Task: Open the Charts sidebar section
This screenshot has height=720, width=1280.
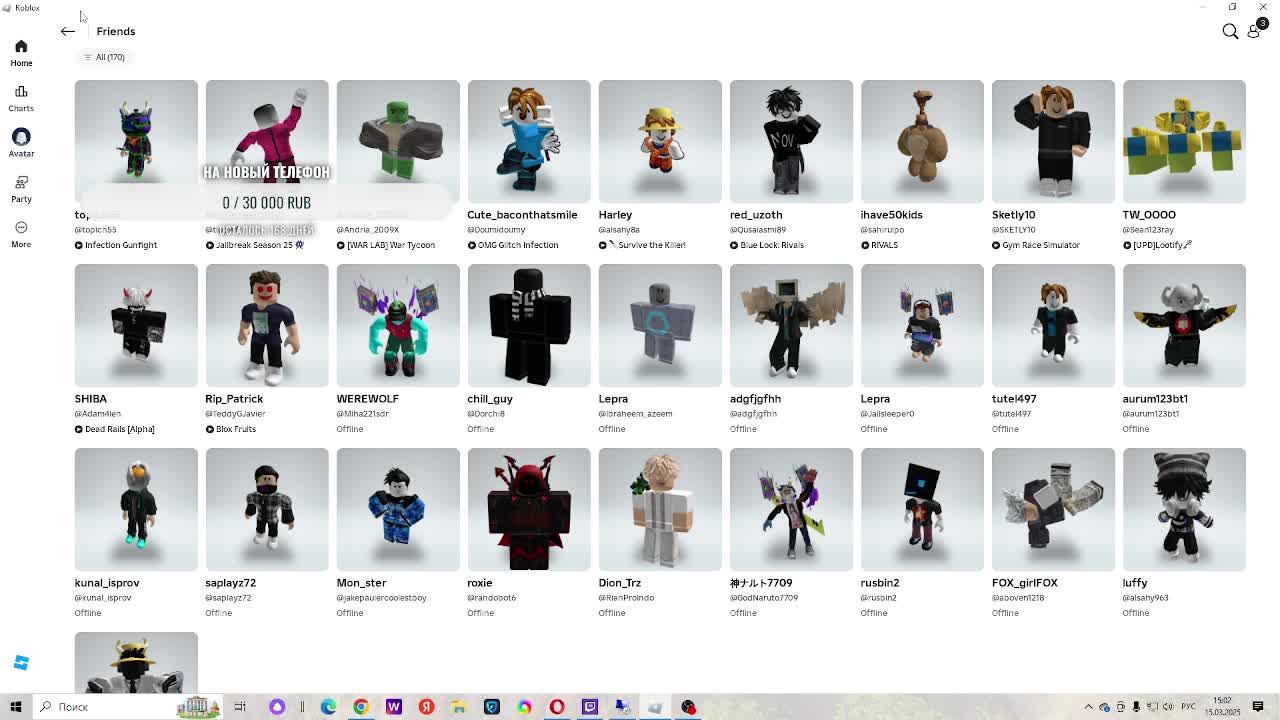Action: (x=21, y=98)
